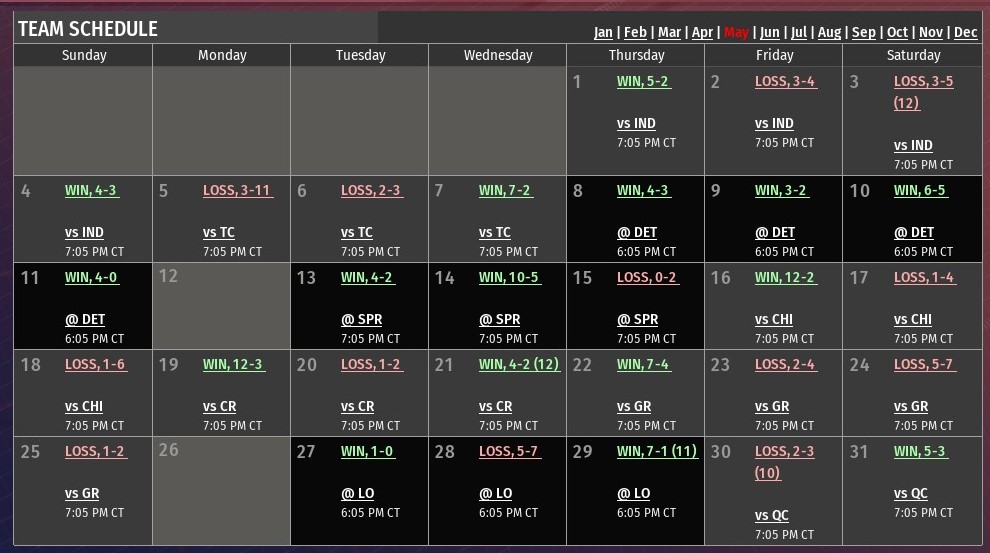Open the WIN, 5-2 result on May 1
990x553 pixels.
coord(642,82)
